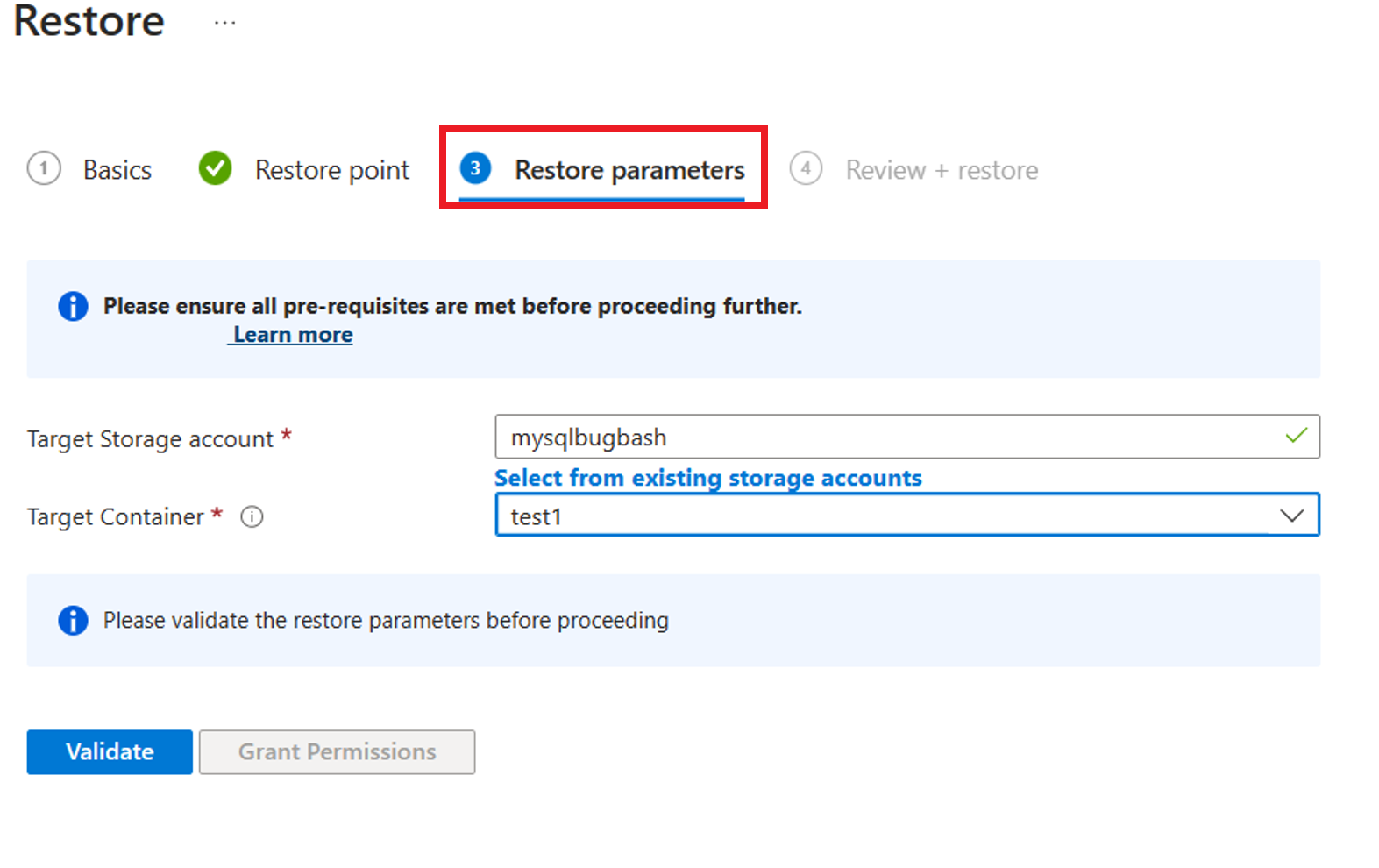Click the blue step 3 circle icon
The height and width of the screenshot is (868, 1379).
coord(475,168)
